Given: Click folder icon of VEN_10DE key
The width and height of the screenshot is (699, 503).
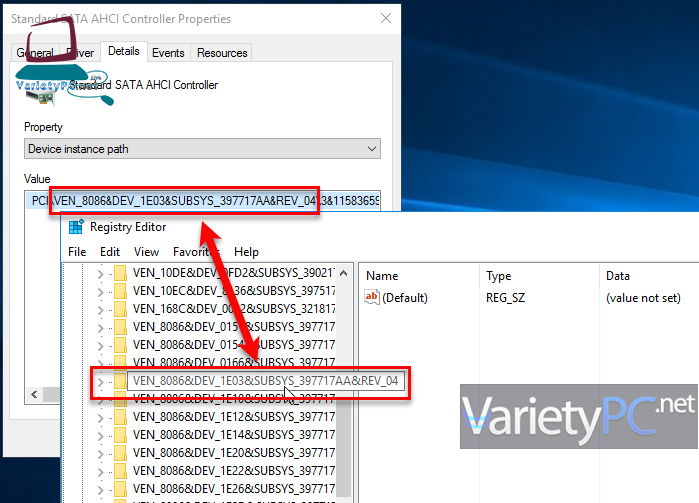Looking at the screenshot, I should [119, 275].
